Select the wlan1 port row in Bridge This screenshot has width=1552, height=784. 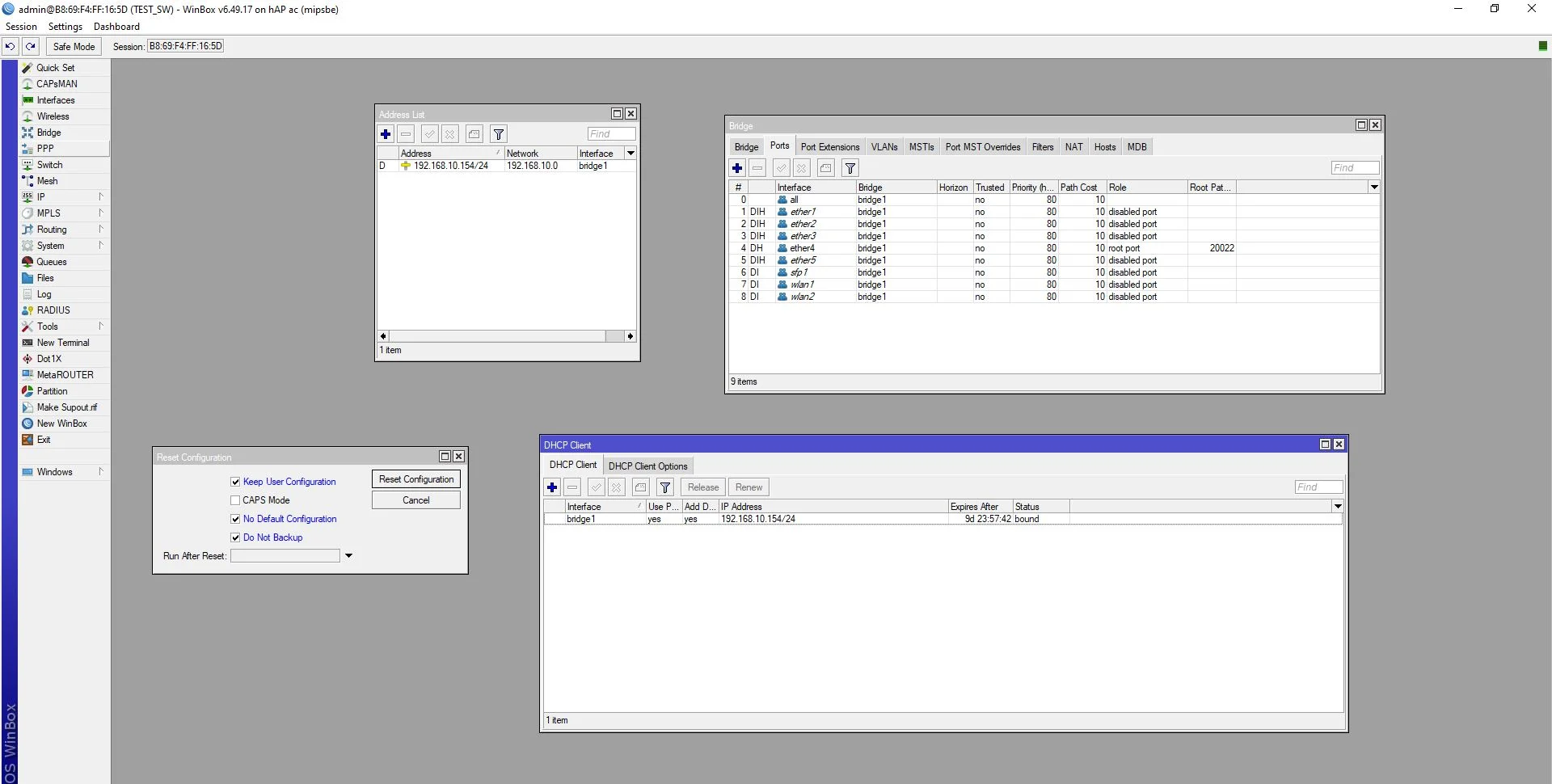click(1054, 285)
